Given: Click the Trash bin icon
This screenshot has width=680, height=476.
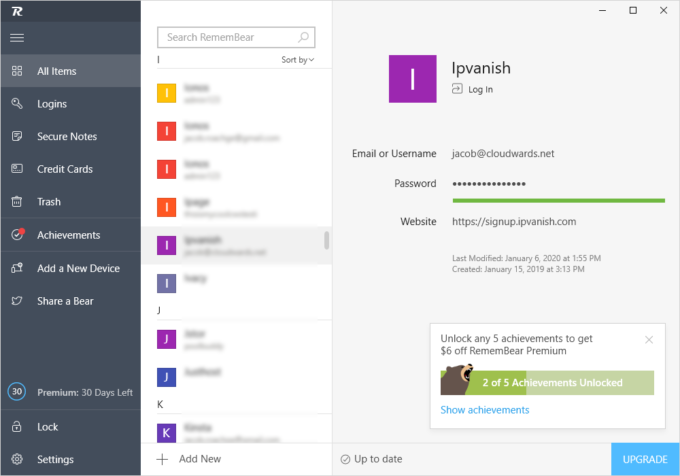Looking at the screenshot, I should pyautogui.click(x=17, y=202).
